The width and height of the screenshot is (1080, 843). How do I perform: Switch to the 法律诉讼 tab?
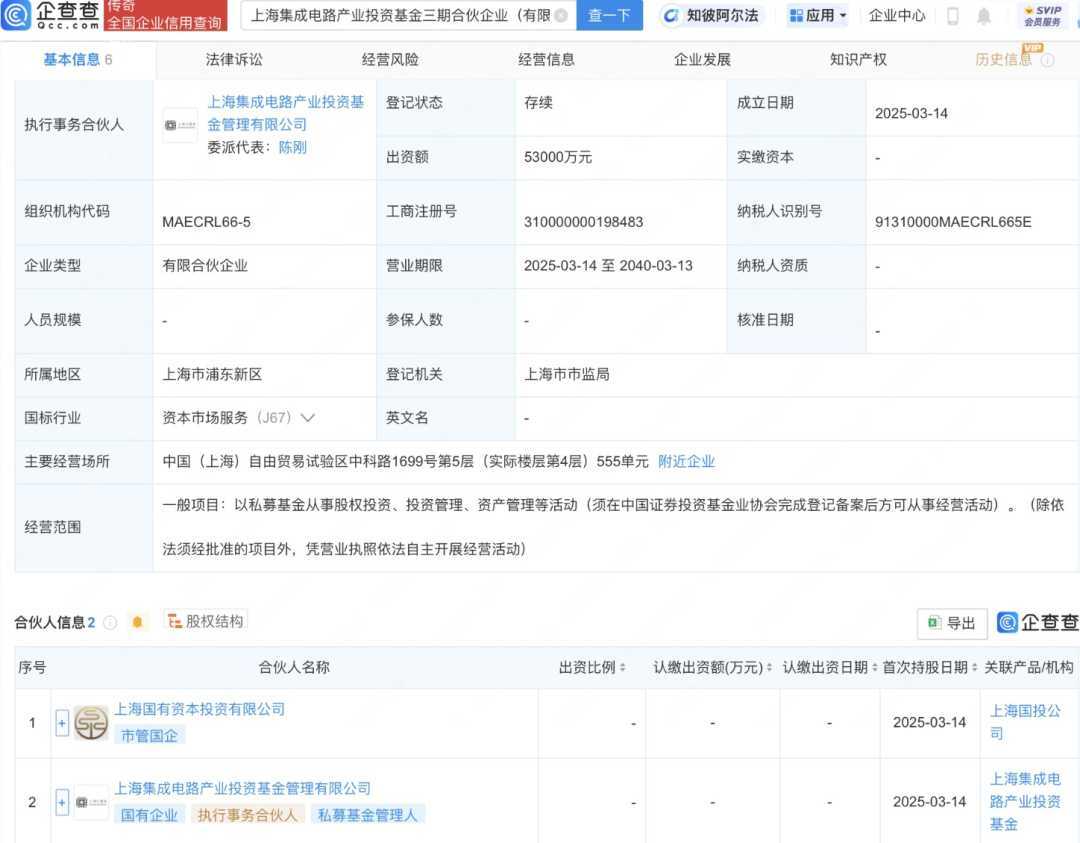click(234, 59)
